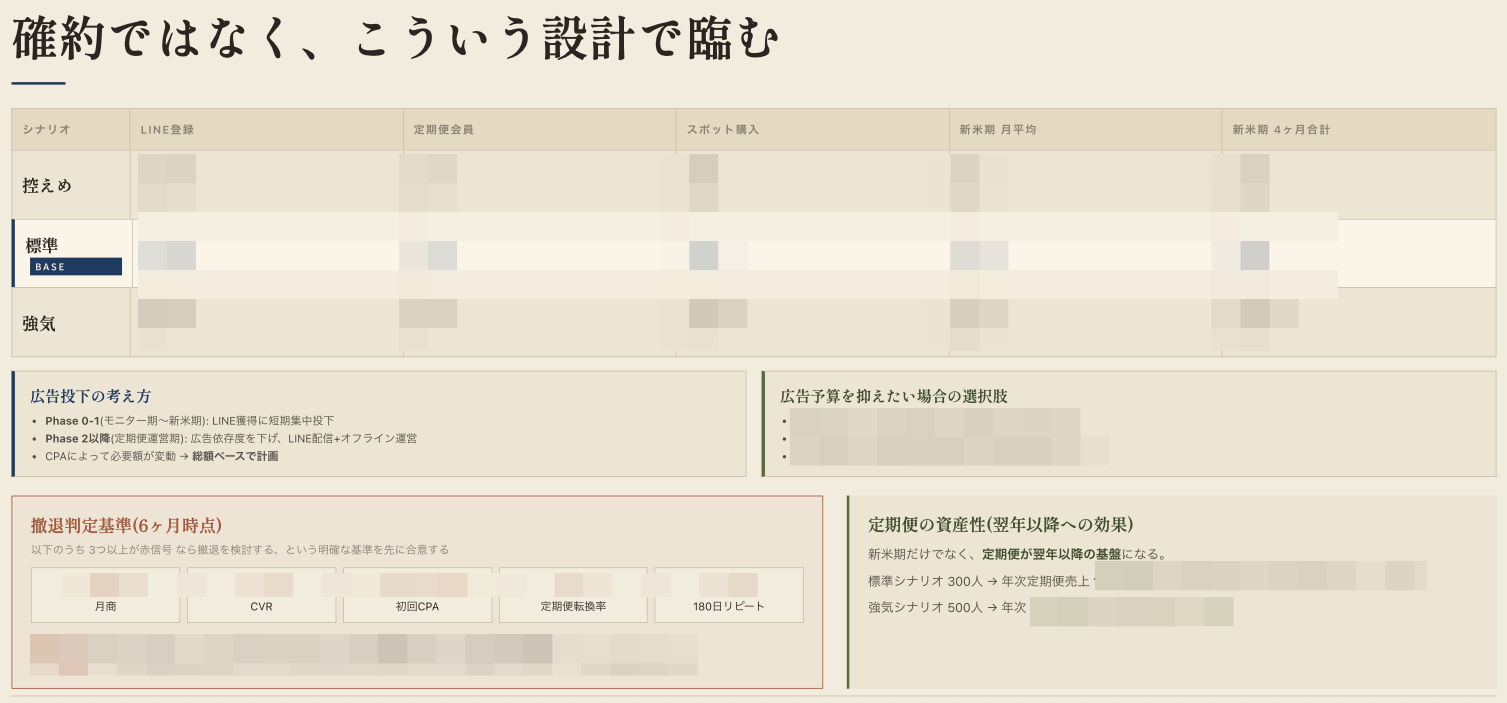
Task: Select the 月商 criteria card
Action: click(x=105, y=595)
